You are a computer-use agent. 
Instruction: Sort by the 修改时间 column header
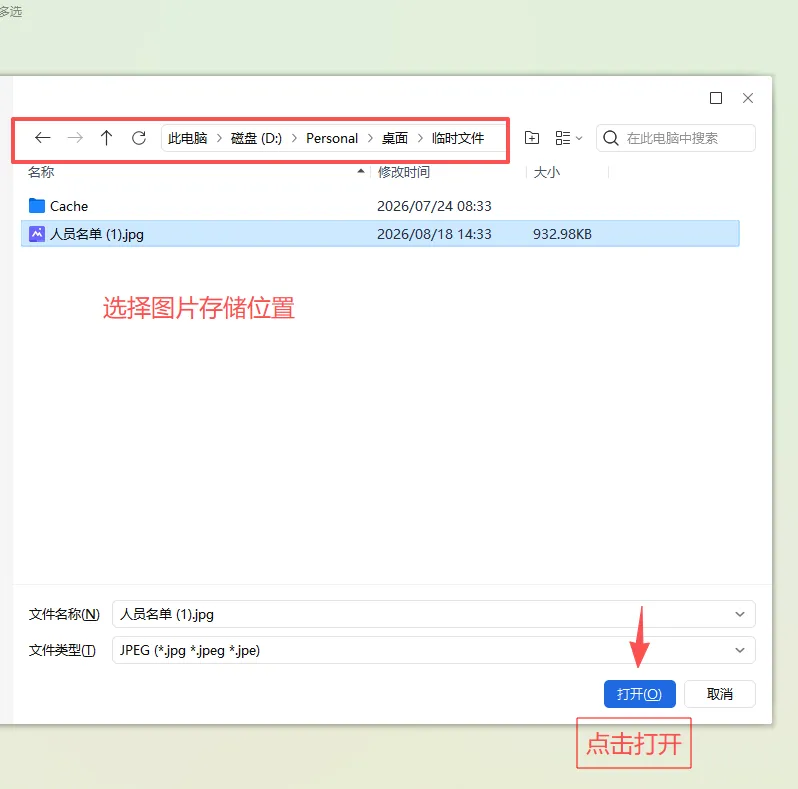click(x=404, y=172)
